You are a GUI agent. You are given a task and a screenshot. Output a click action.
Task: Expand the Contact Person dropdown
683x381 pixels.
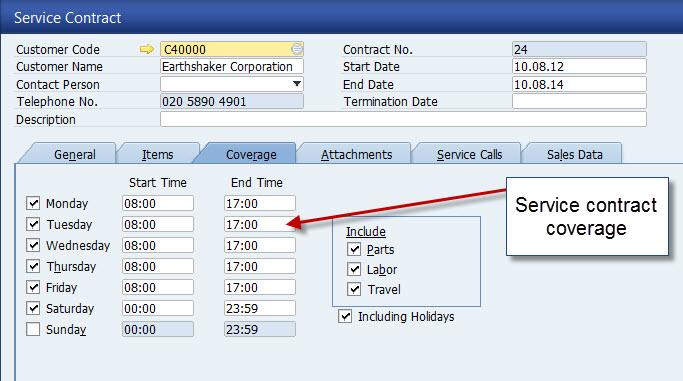coord(297,84)
